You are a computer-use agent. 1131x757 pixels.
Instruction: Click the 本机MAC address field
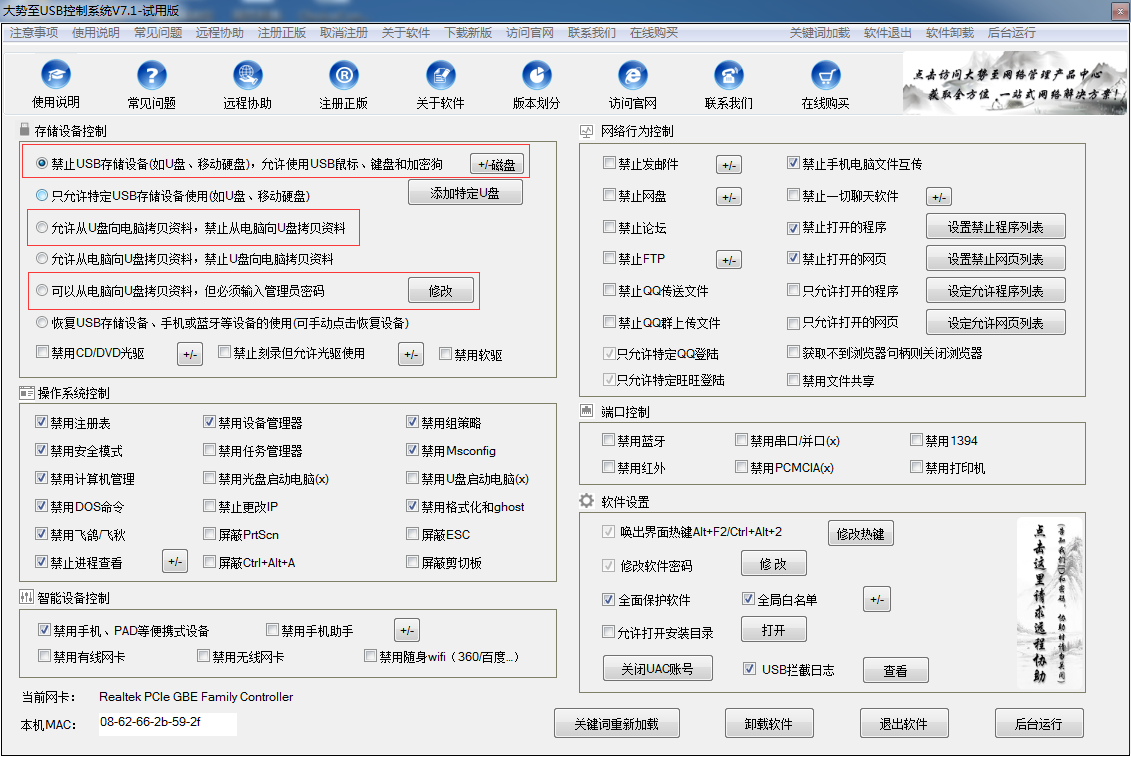[x=166, y=722]
